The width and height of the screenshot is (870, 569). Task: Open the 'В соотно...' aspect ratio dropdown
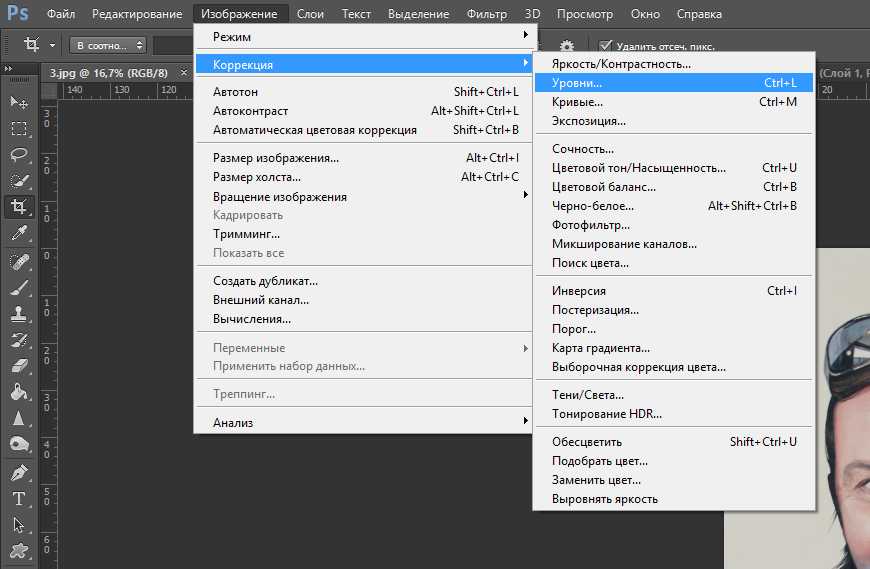point(108,45)
